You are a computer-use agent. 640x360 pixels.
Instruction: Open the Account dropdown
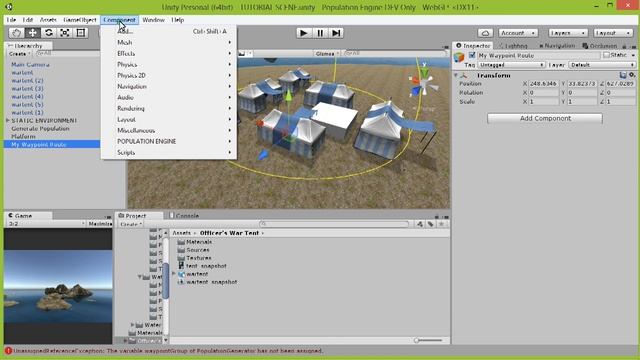[518, 33]
